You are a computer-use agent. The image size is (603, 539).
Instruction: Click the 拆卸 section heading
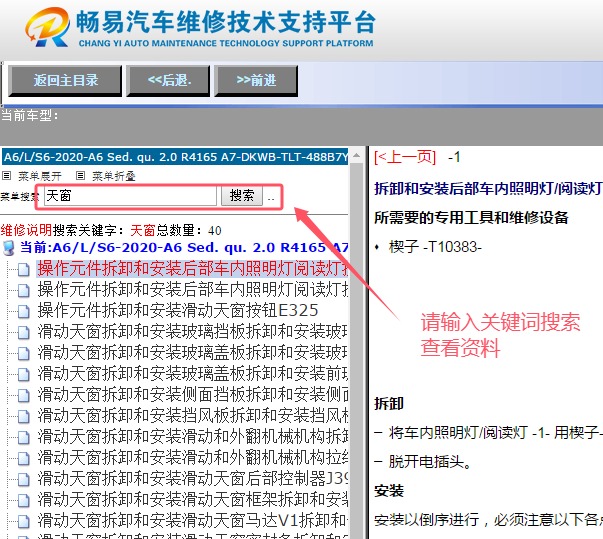click(x=389, y=404)
